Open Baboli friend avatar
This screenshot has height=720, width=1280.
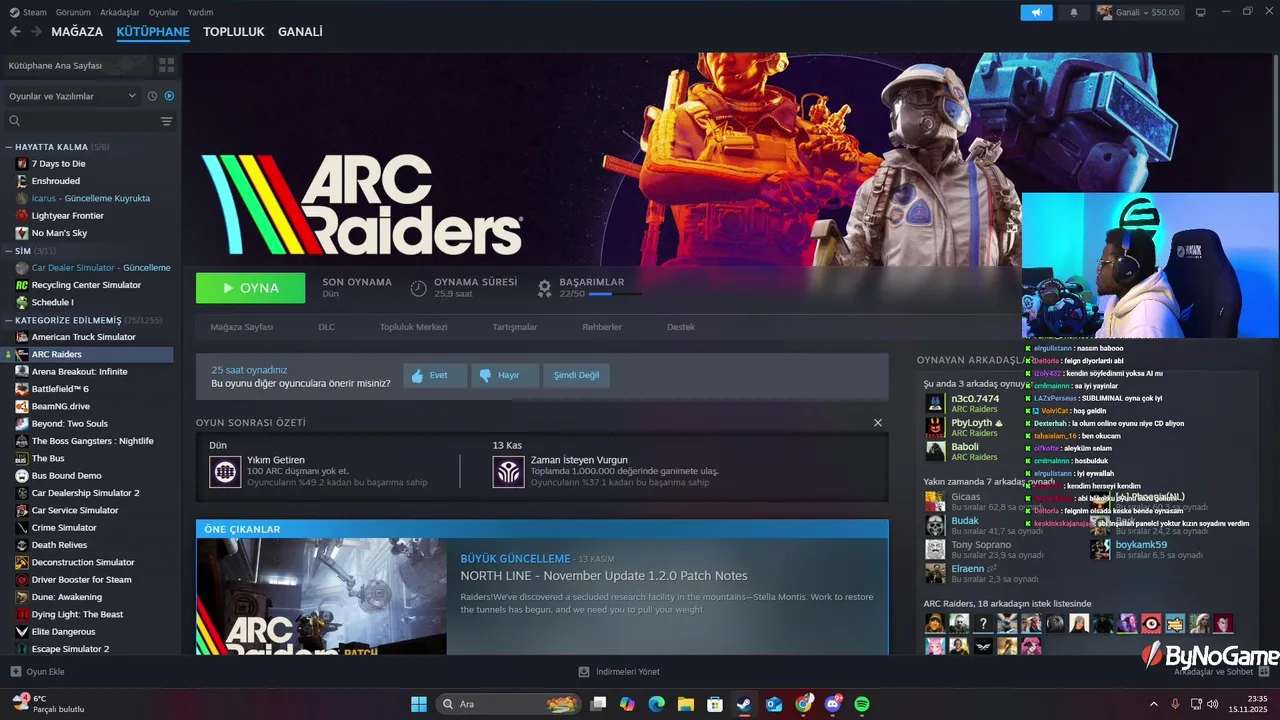(x=935, y=451)
